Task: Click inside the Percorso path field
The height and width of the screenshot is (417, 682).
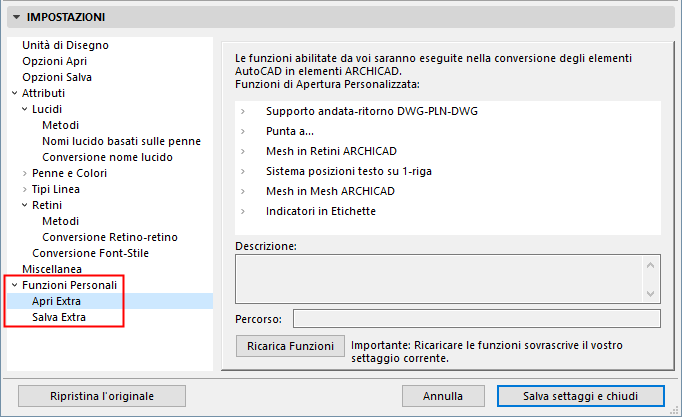Action: (x=476, y=319)
